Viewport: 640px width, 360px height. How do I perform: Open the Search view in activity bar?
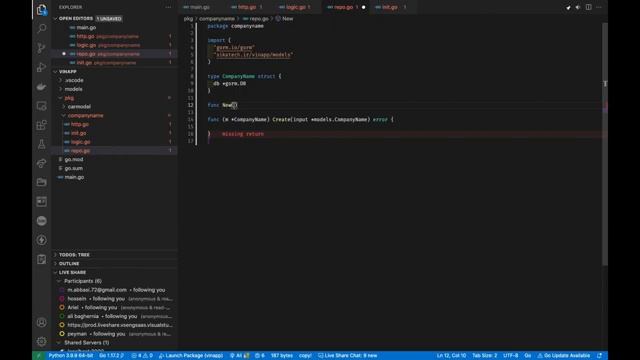coord(41,28)
